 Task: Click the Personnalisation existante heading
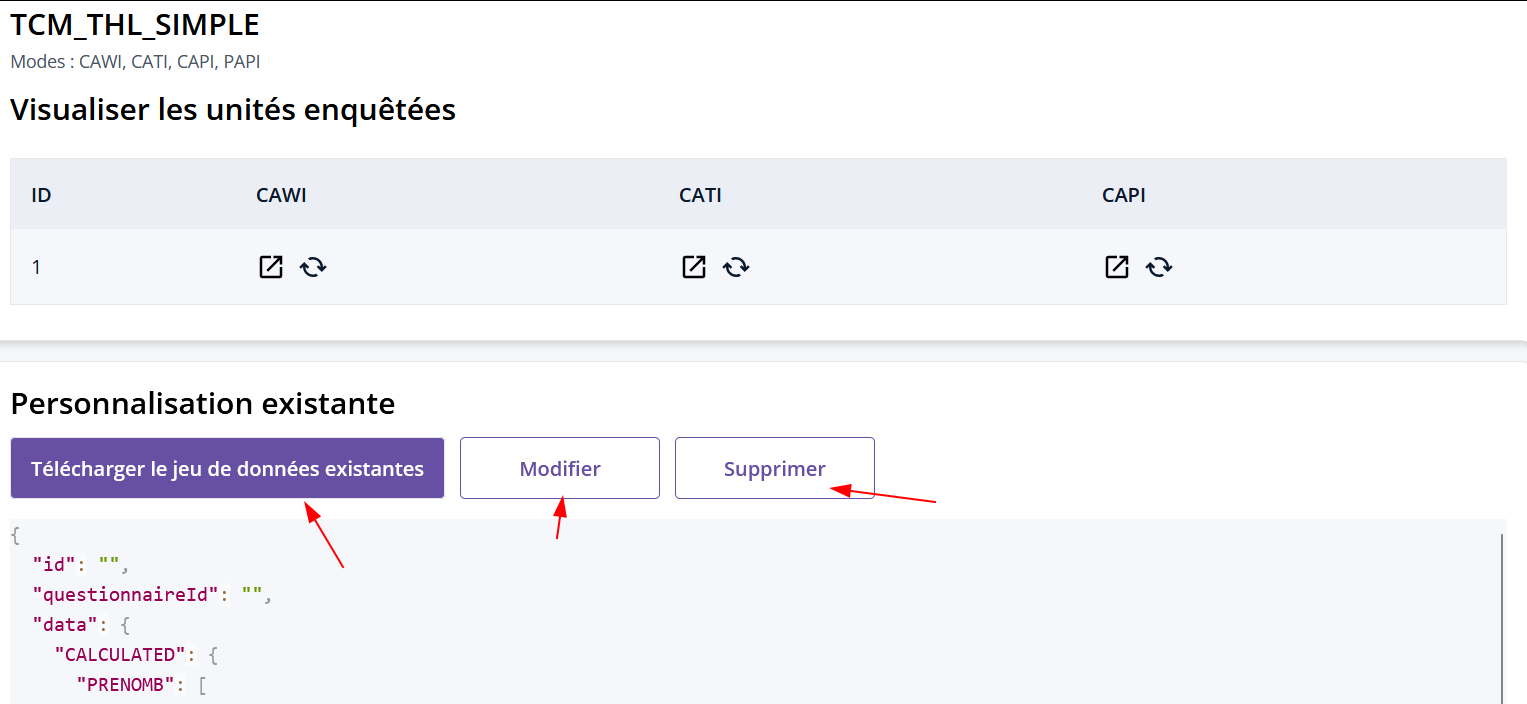[203, 404]
